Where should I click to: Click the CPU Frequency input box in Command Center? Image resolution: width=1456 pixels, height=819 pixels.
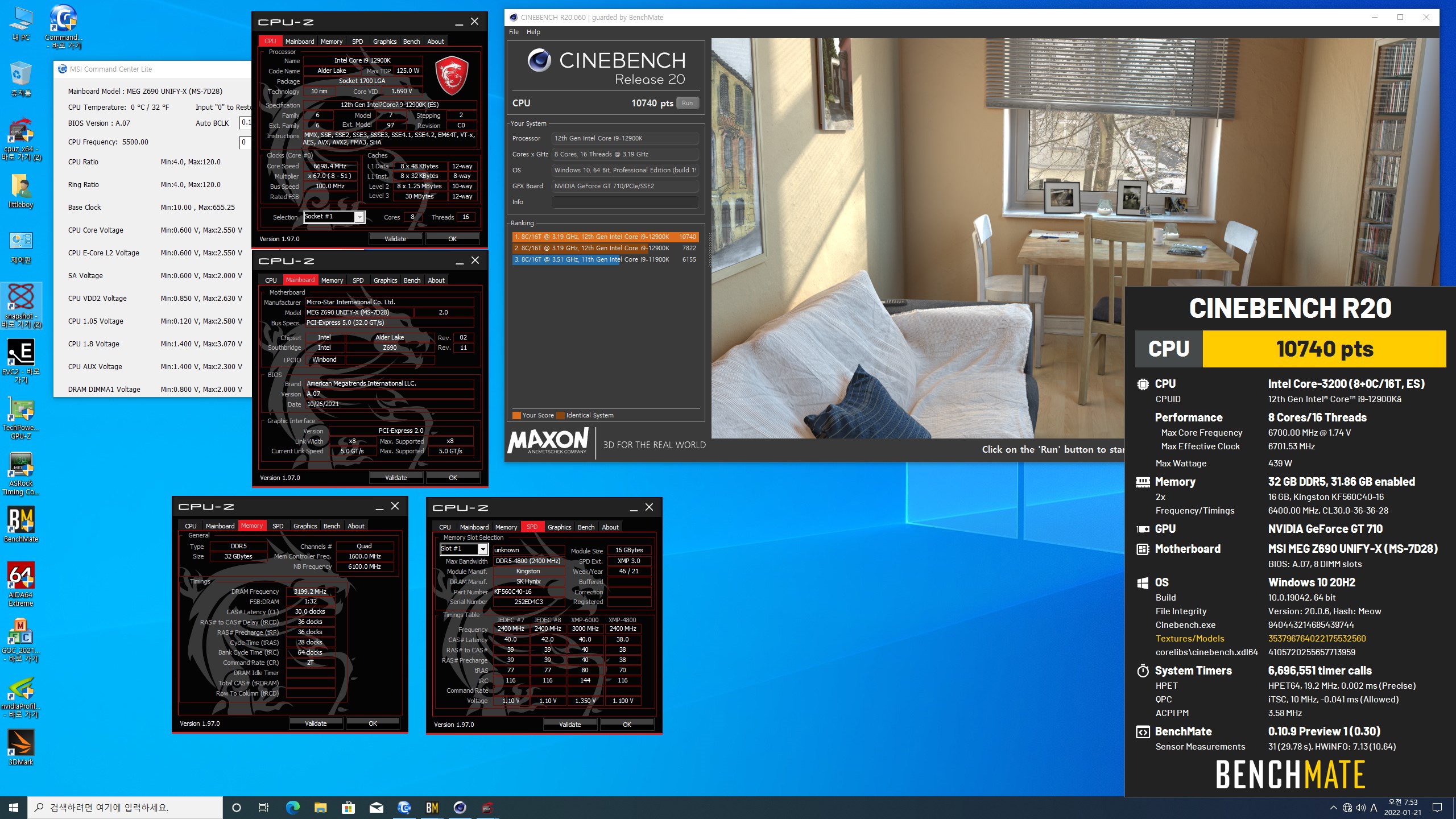pyautogui.click(x=245, y=142)
